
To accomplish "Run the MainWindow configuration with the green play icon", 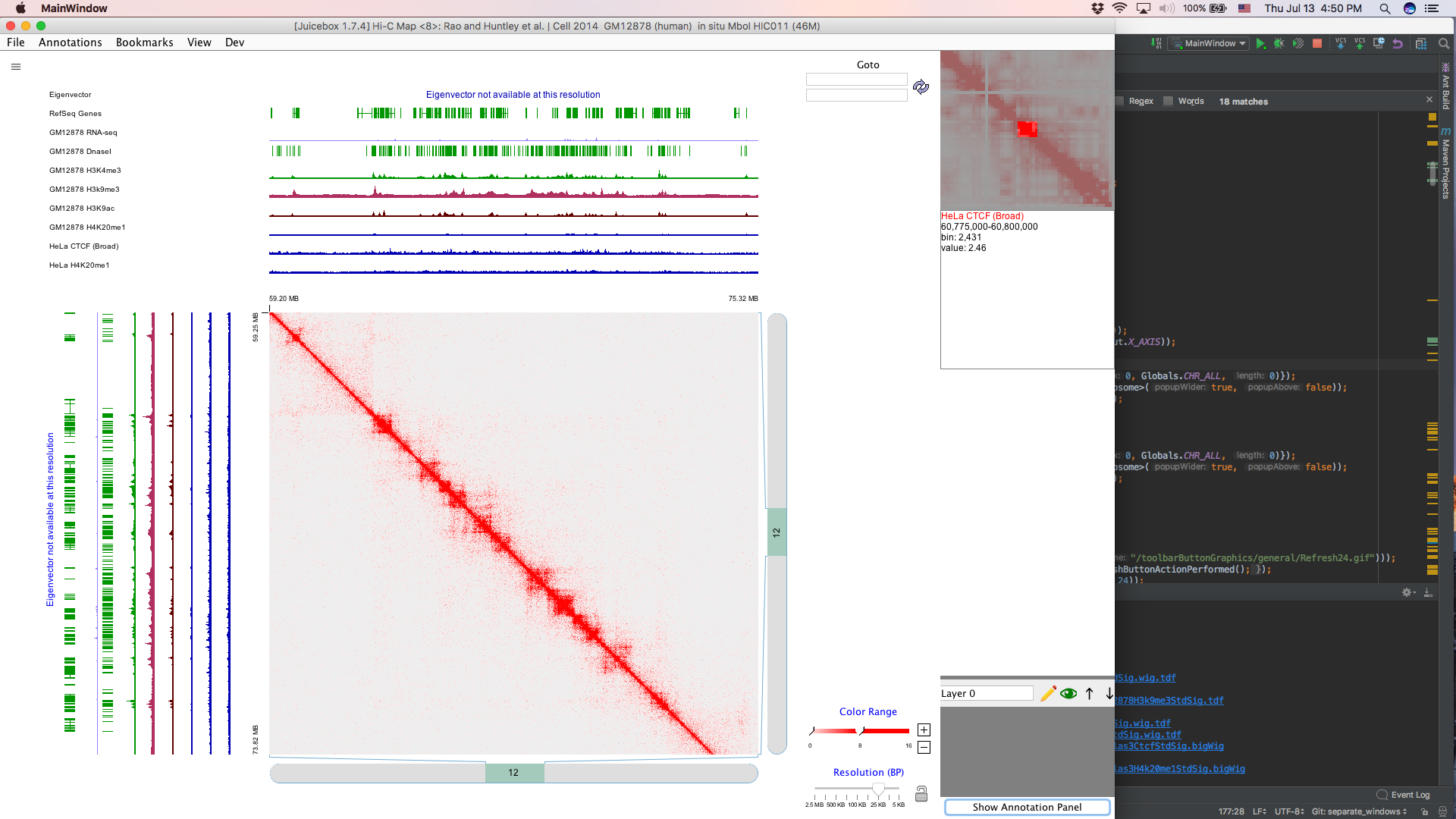I will [1262, 43].
